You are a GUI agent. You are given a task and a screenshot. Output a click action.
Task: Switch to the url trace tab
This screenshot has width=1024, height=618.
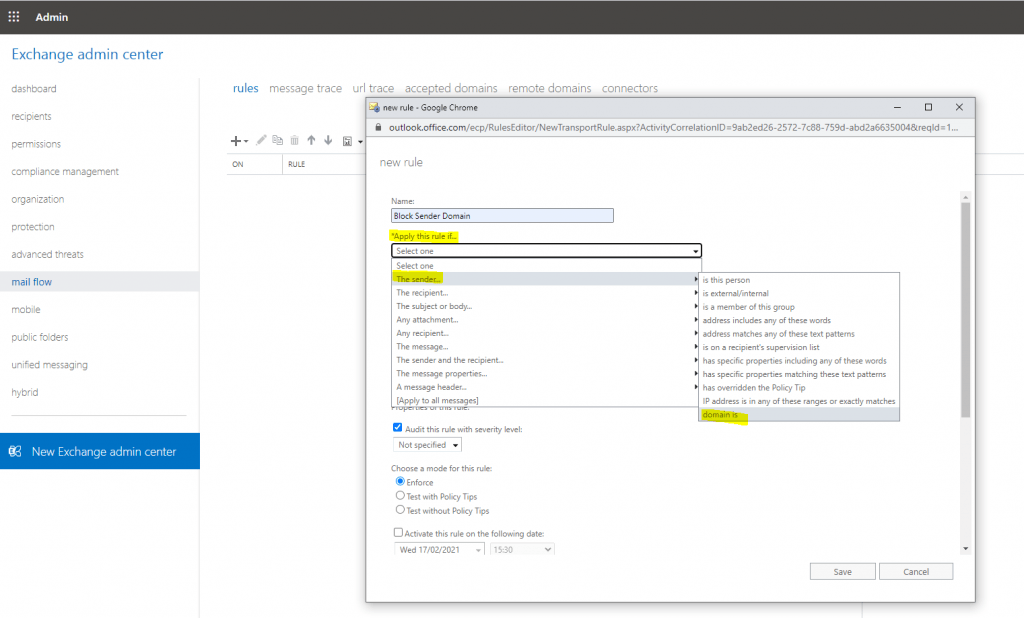[x=373, y=88]
